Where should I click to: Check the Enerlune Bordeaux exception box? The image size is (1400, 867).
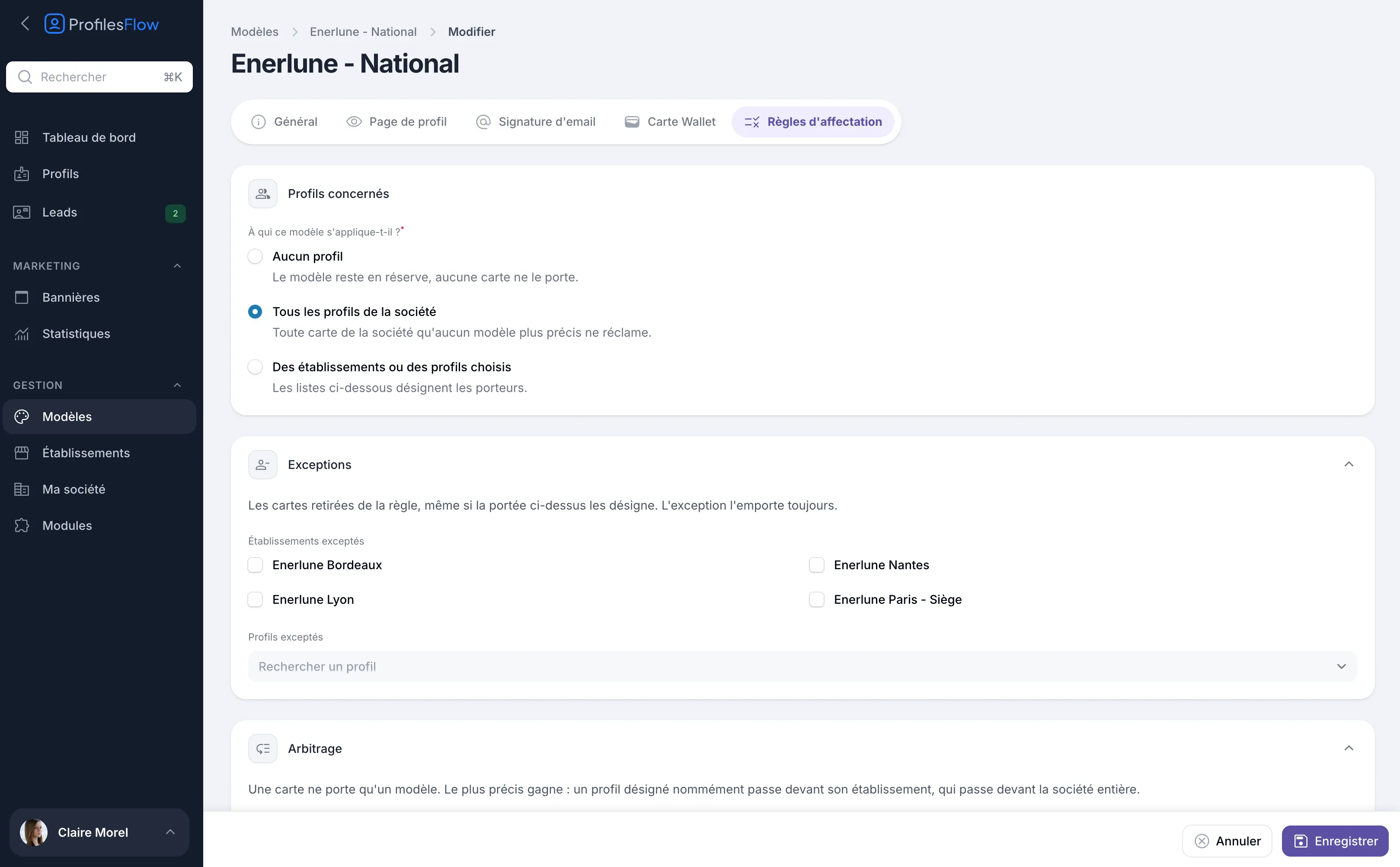pyautogui.click(x=255, y=565)
